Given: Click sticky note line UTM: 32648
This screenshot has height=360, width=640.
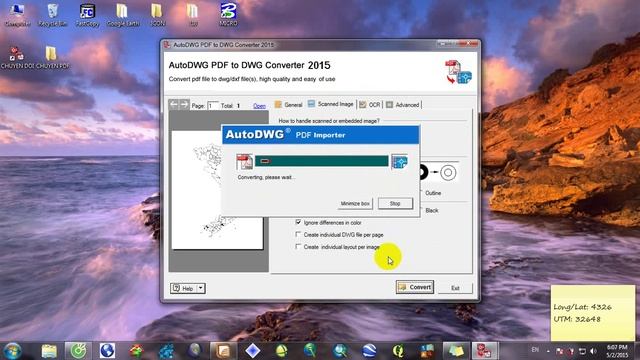Looking at the screenshot, I should tap(577, 319).
